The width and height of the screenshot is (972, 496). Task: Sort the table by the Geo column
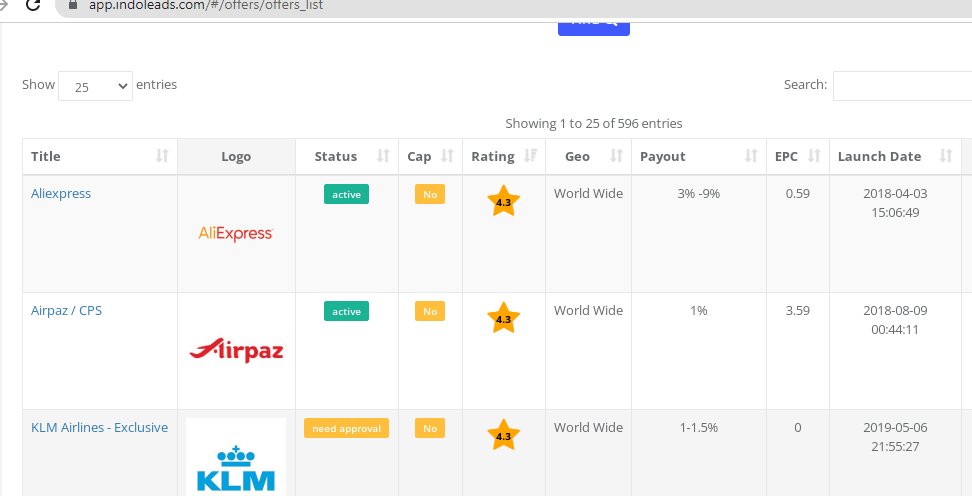(x=588, y=156)
